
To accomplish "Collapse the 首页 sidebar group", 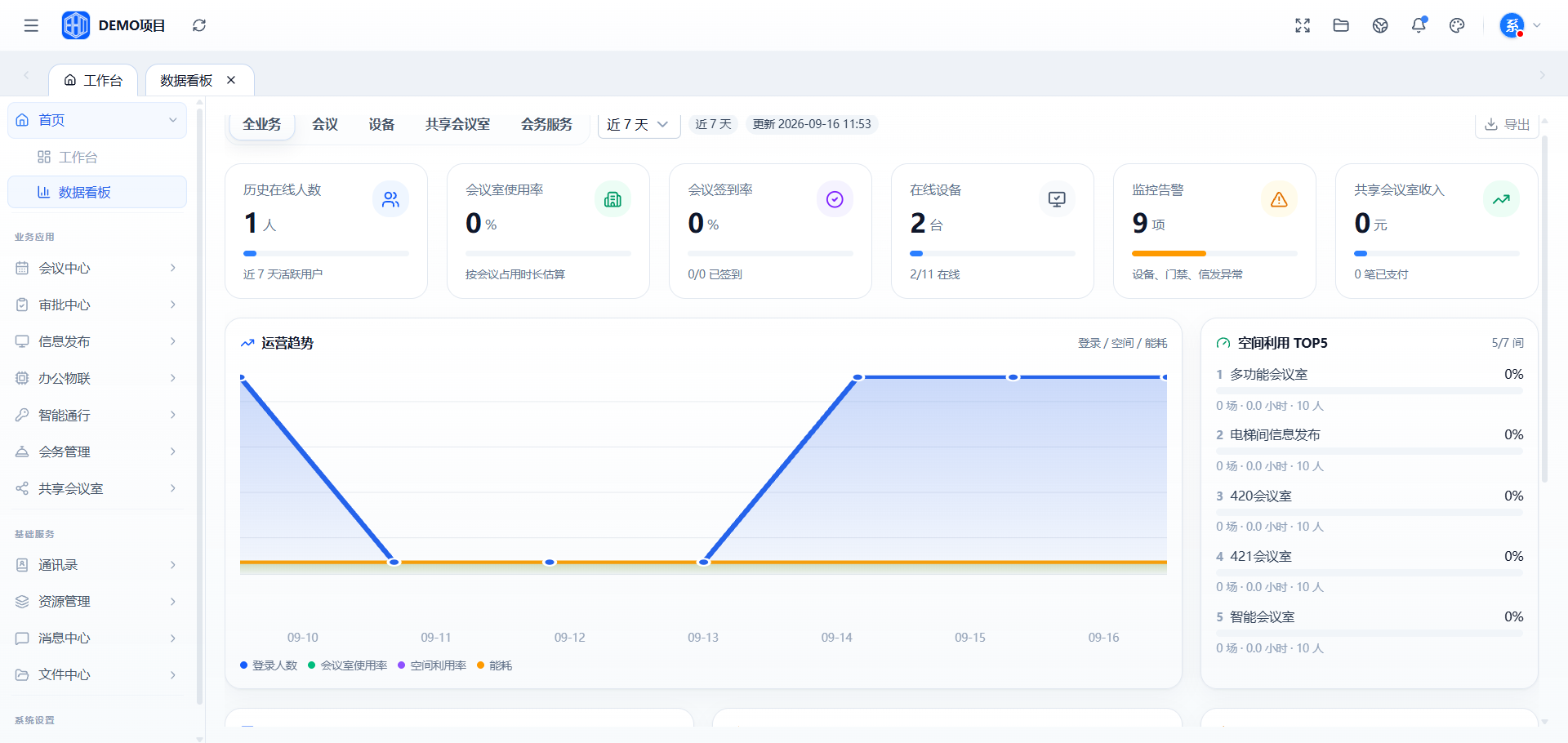I will (x=97, y=120).
